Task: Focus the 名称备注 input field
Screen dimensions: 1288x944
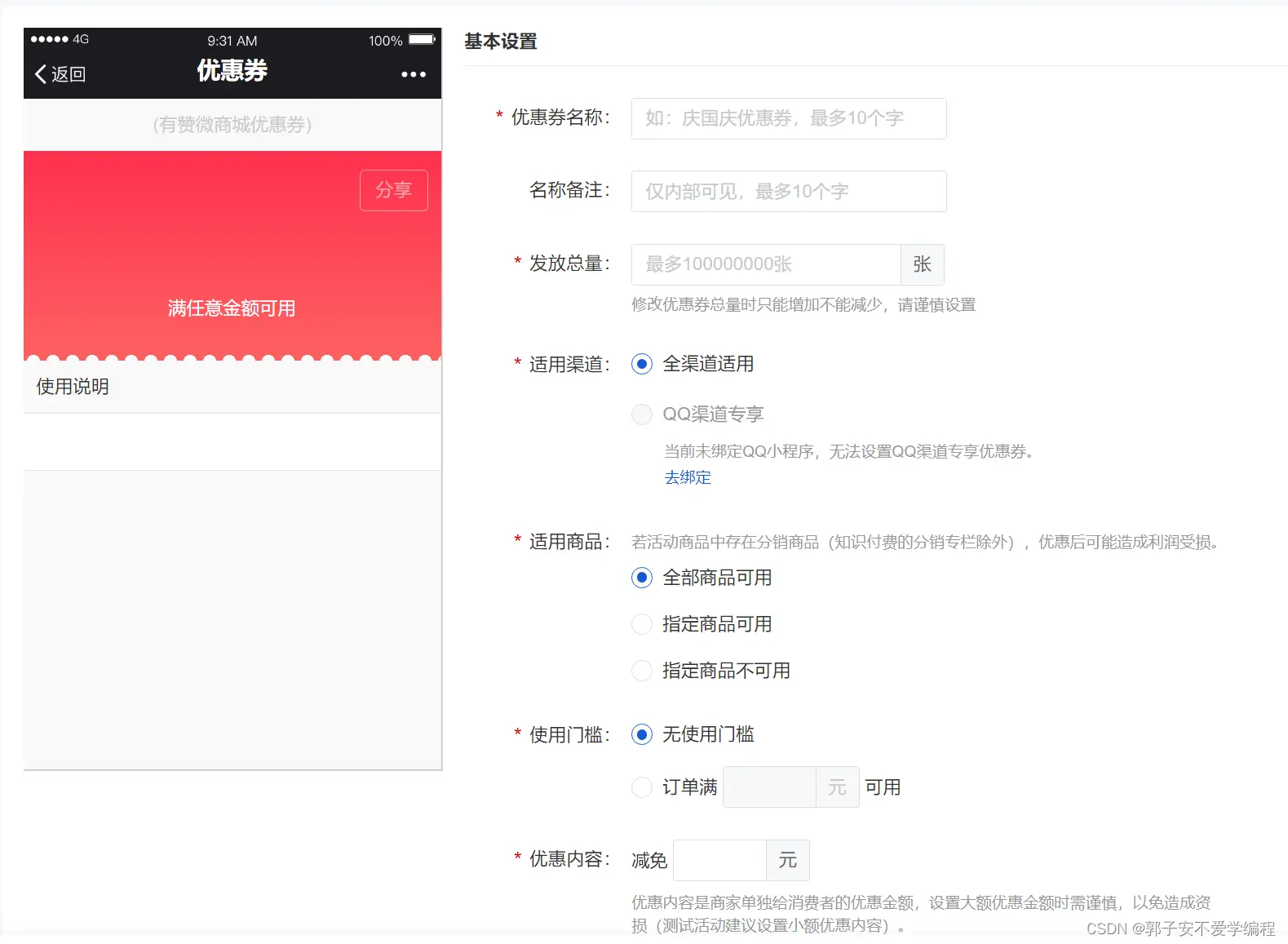Action: [789, 191]
